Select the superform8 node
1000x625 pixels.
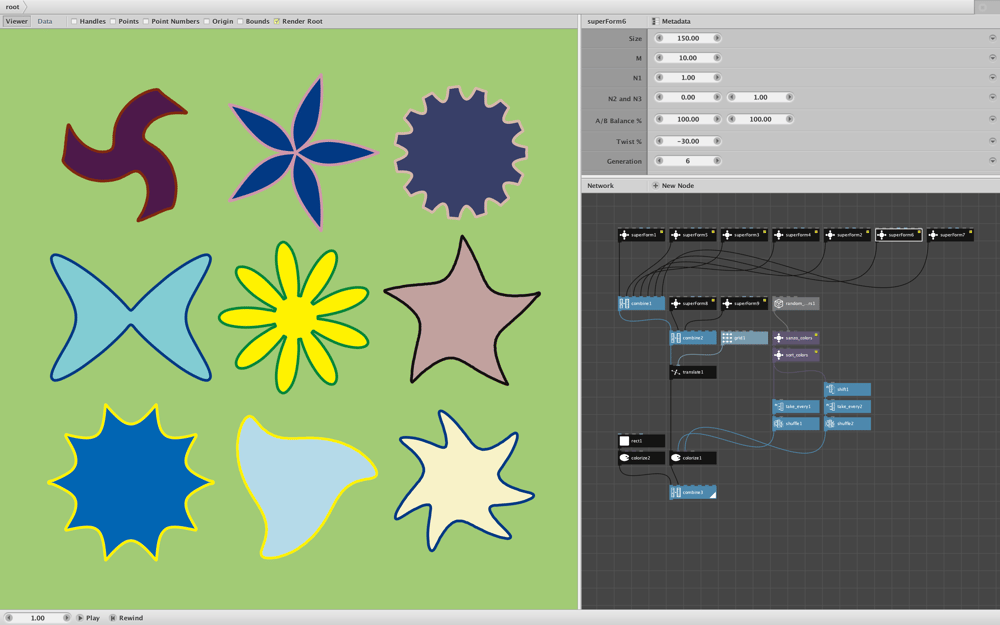point(693,304)
